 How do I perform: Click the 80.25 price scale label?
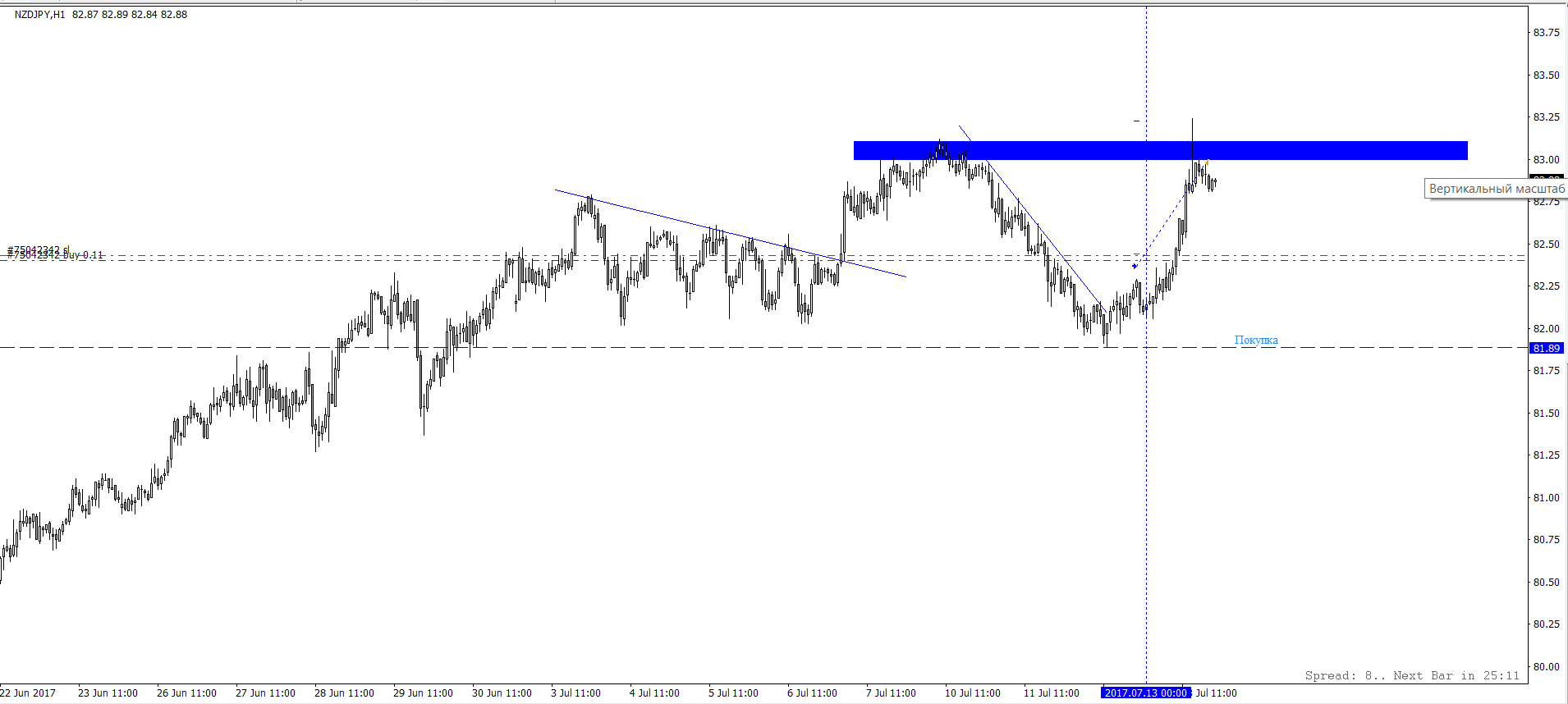[x=1546, y=624]
